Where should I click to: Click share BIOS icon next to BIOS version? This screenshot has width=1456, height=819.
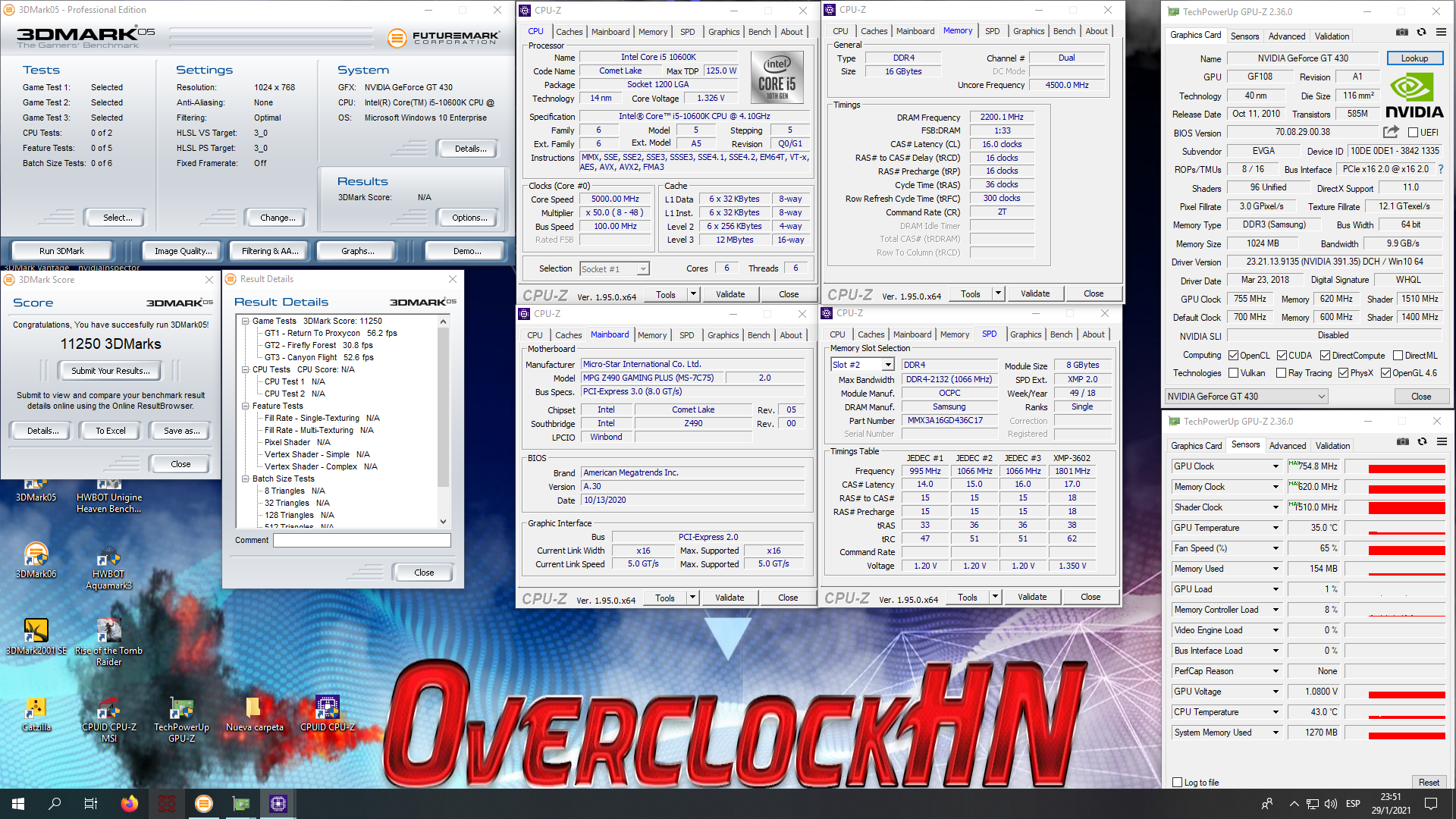[1391, 132]
